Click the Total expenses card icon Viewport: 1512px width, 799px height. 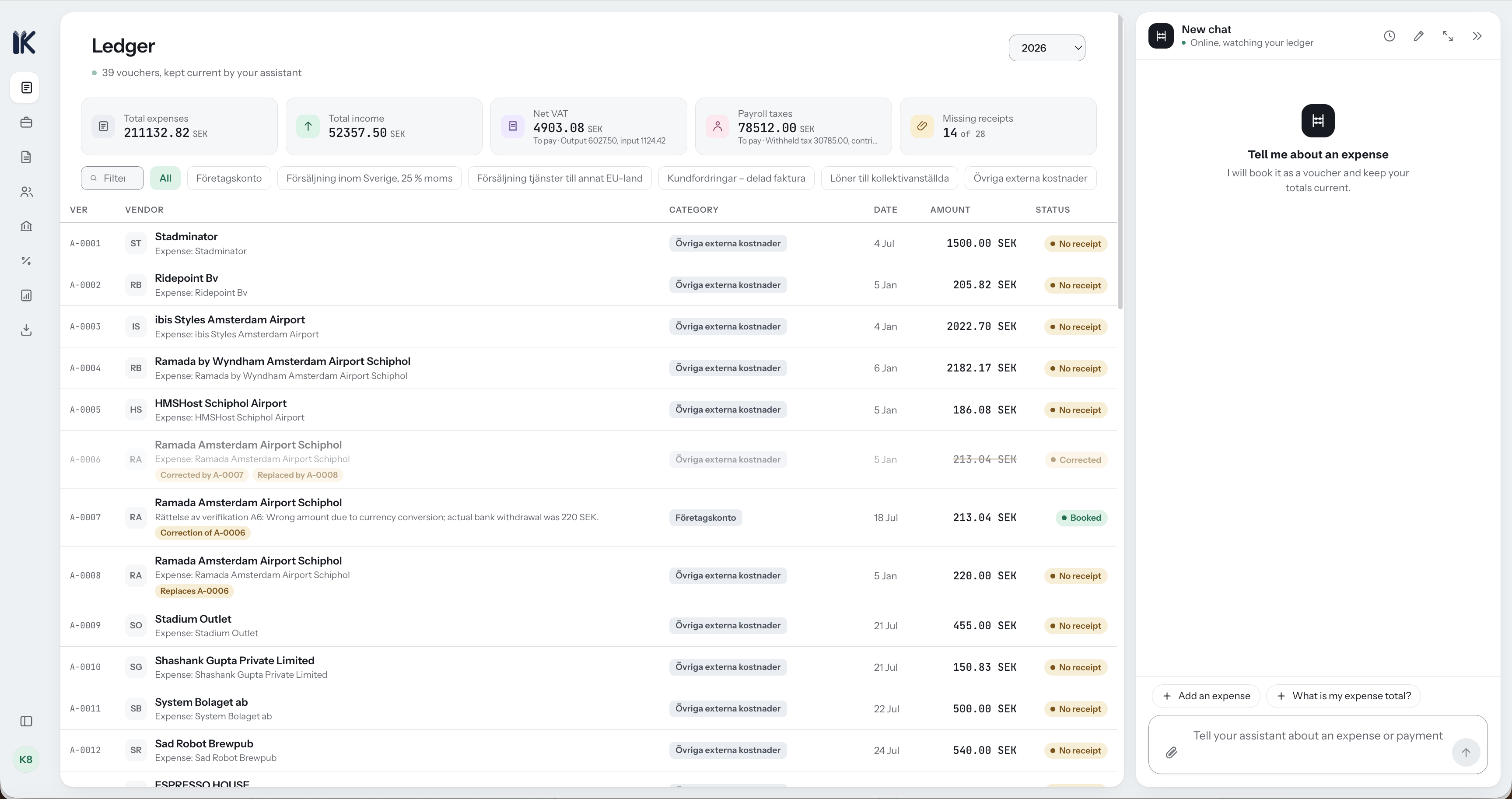[x=103, y=126]
